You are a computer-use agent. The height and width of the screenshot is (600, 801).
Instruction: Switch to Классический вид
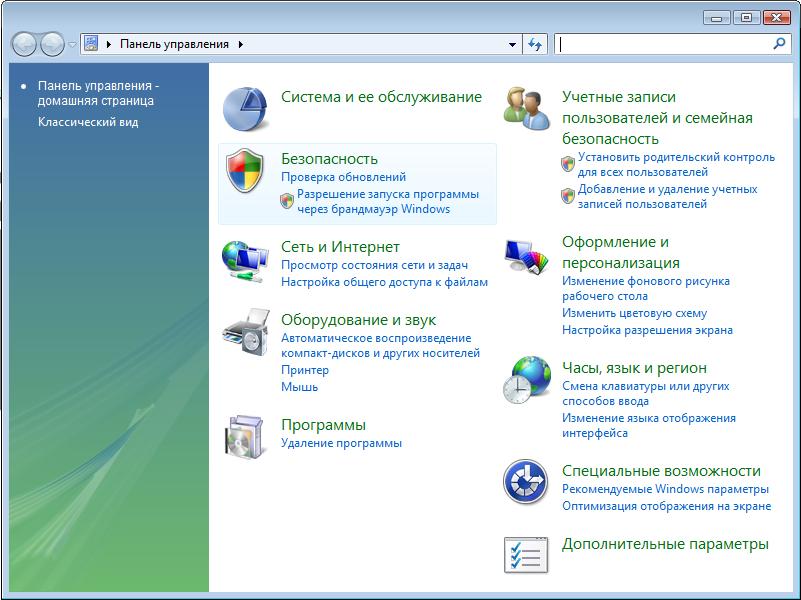click(x=88, y=122)
